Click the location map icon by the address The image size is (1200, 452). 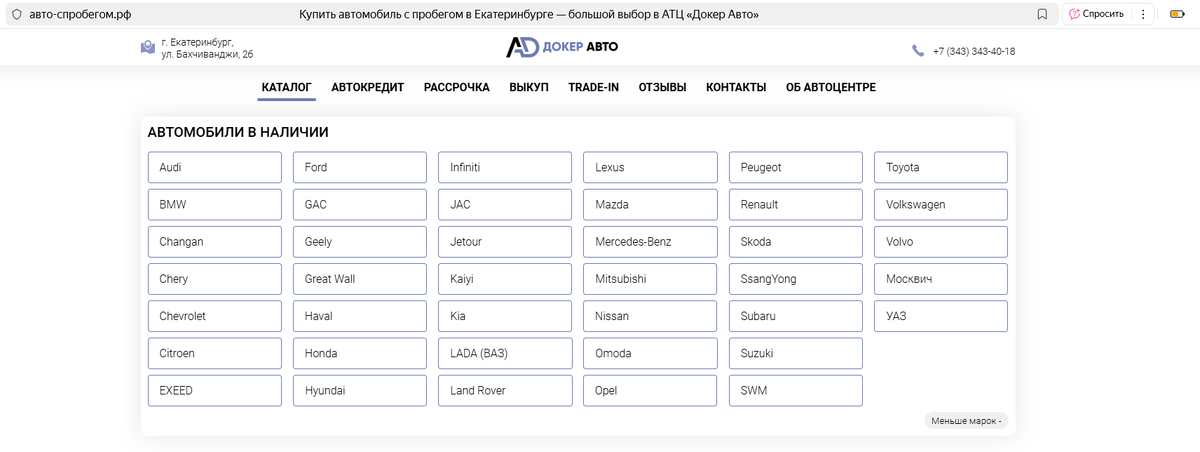pos(148,48)
